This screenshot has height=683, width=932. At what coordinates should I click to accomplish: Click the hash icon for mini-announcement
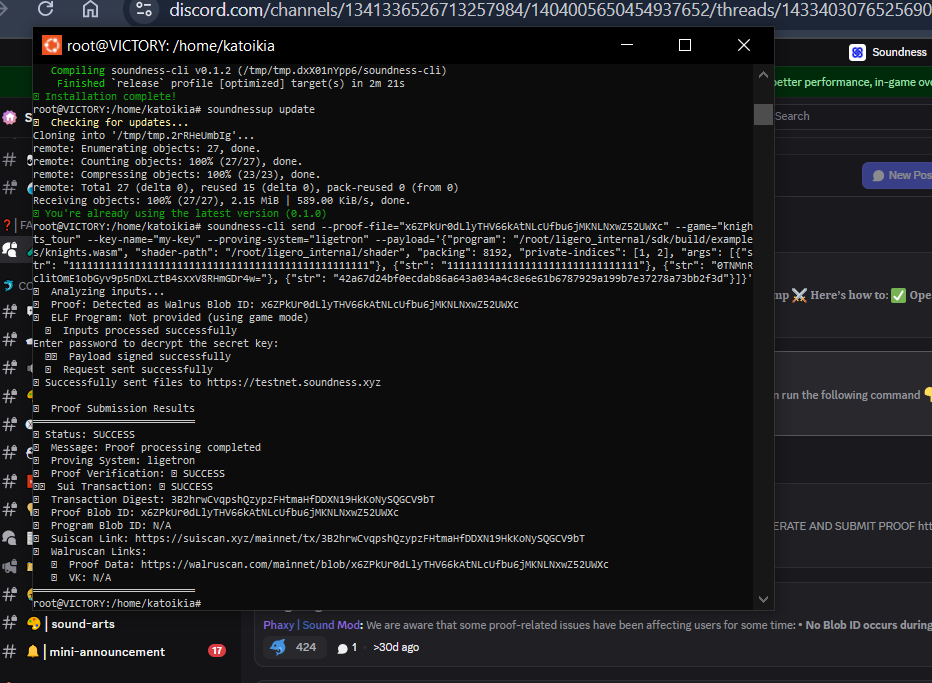[10, 651]
